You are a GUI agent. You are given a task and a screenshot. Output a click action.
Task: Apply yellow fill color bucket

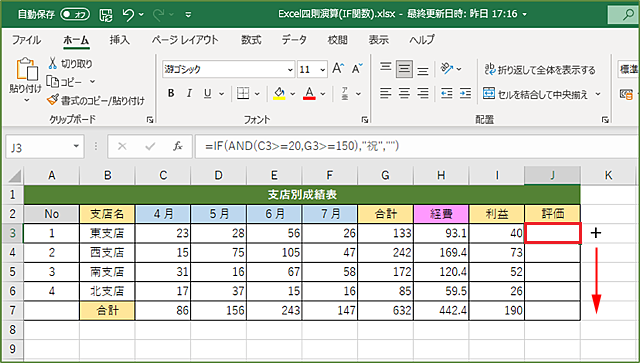click(x=279, y=94)
